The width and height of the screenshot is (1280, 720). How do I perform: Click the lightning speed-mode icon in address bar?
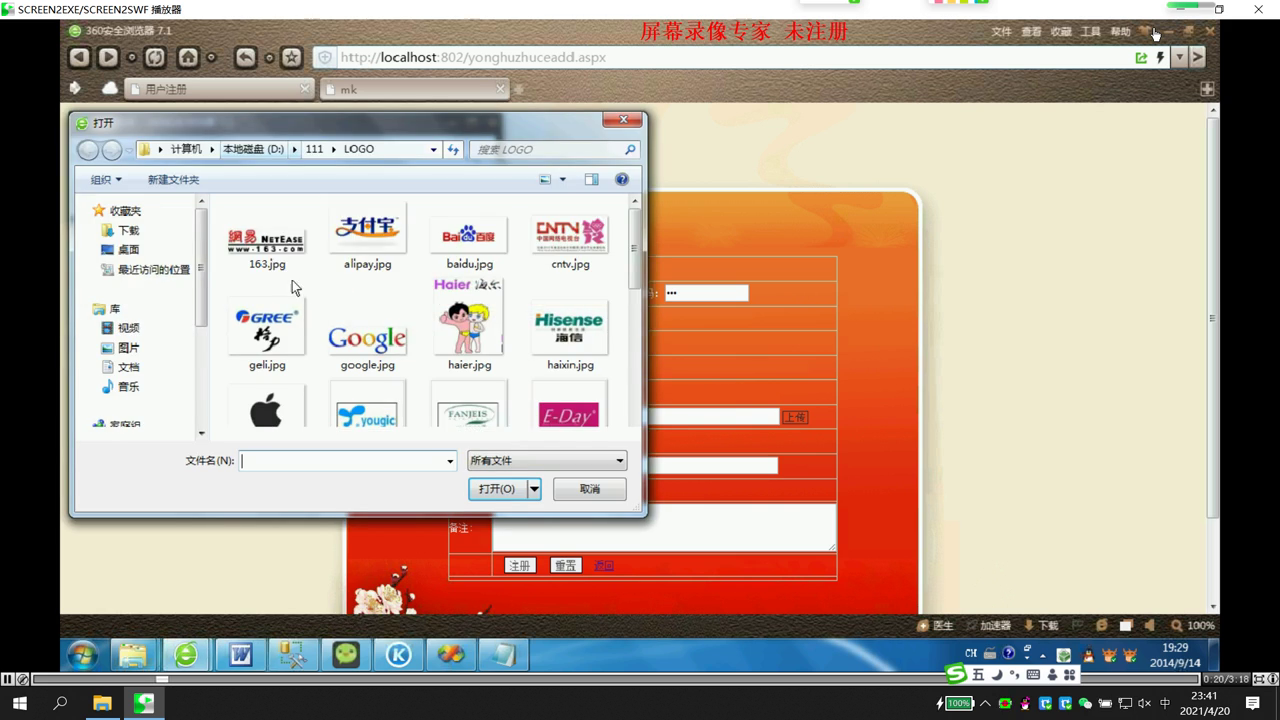[1160, 58]
